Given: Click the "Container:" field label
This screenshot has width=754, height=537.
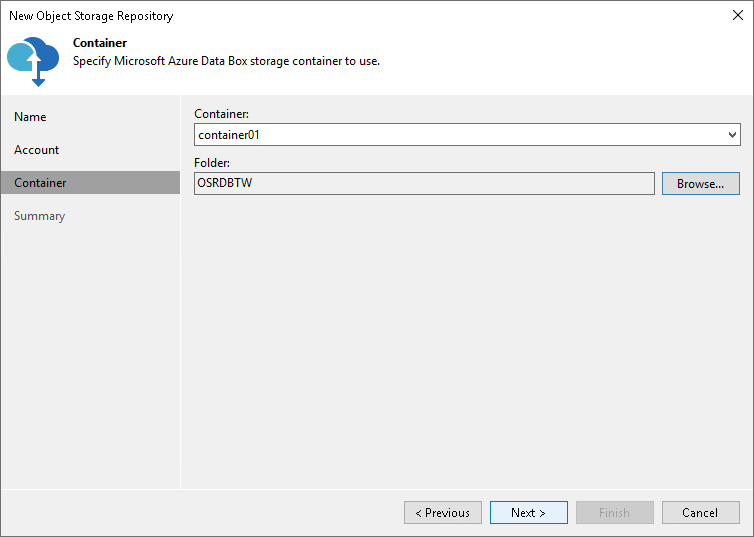Looking at the screenshot, I should (221, 115).
